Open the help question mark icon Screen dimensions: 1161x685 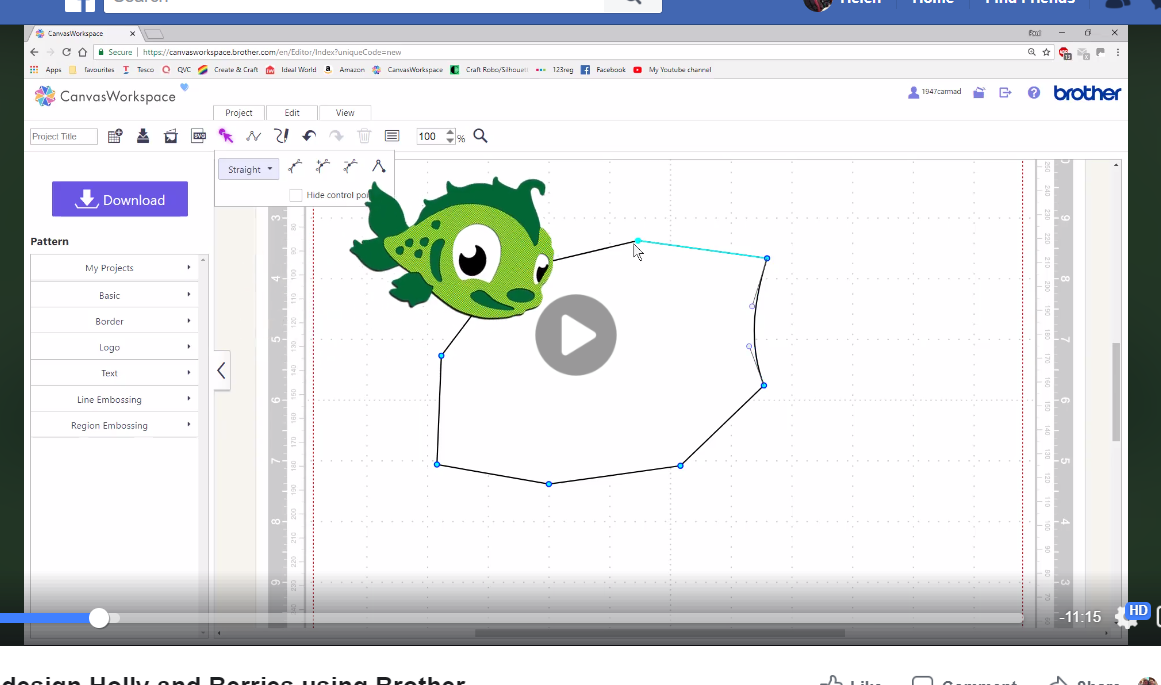pyautogui.click(x=1034, y=93)
